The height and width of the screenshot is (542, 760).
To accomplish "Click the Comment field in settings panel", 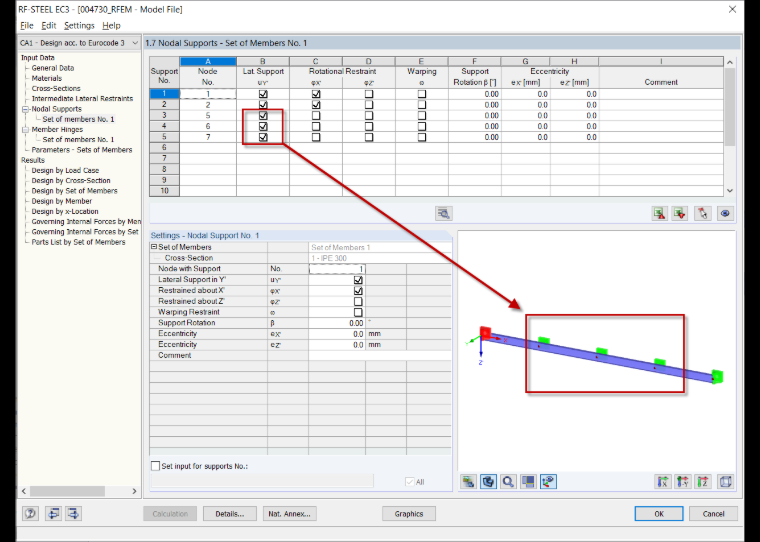I will tap(380, 355).
